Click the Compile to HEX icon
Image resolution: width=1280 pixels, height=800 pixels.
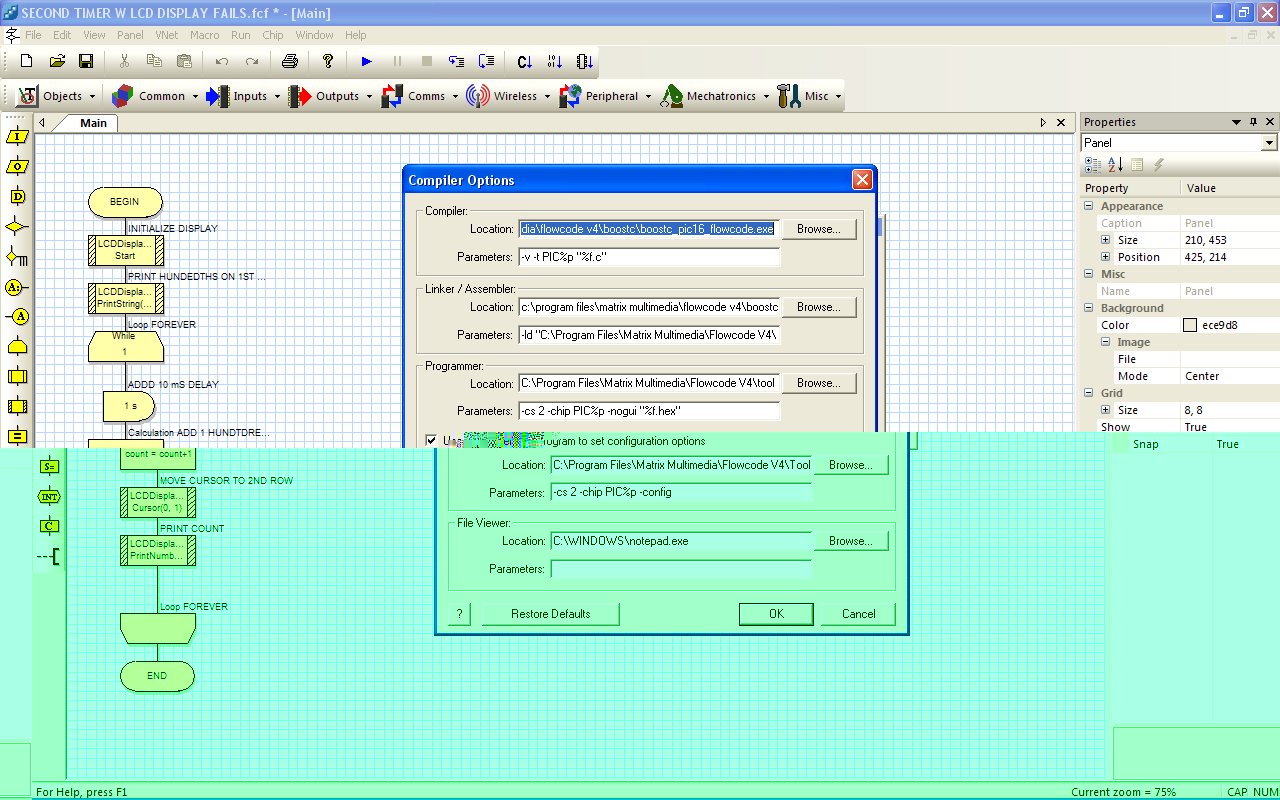(x=555, y=61)
